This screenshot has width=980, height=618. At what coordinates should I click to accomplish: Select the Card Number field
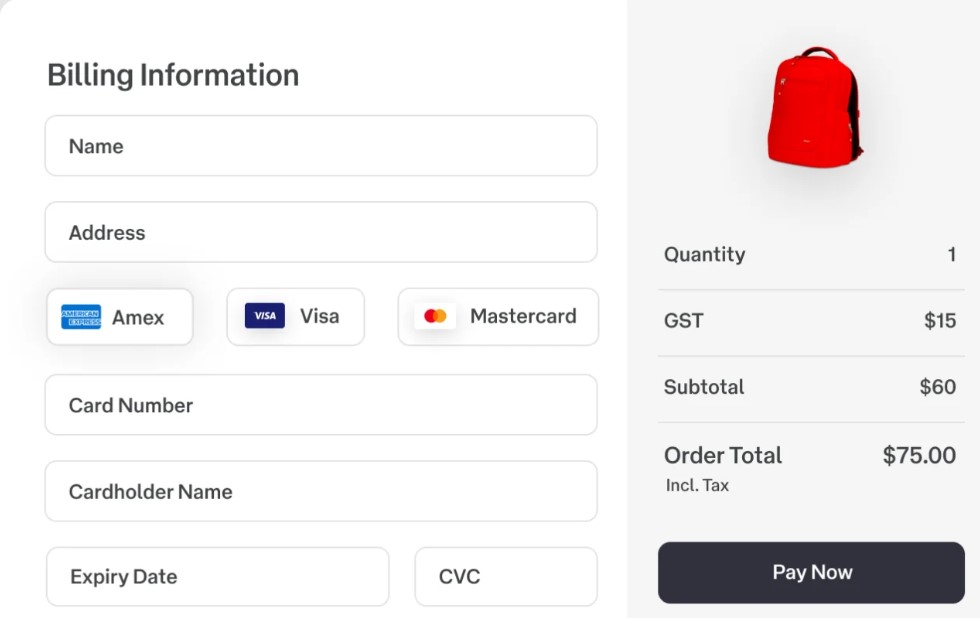321,405
